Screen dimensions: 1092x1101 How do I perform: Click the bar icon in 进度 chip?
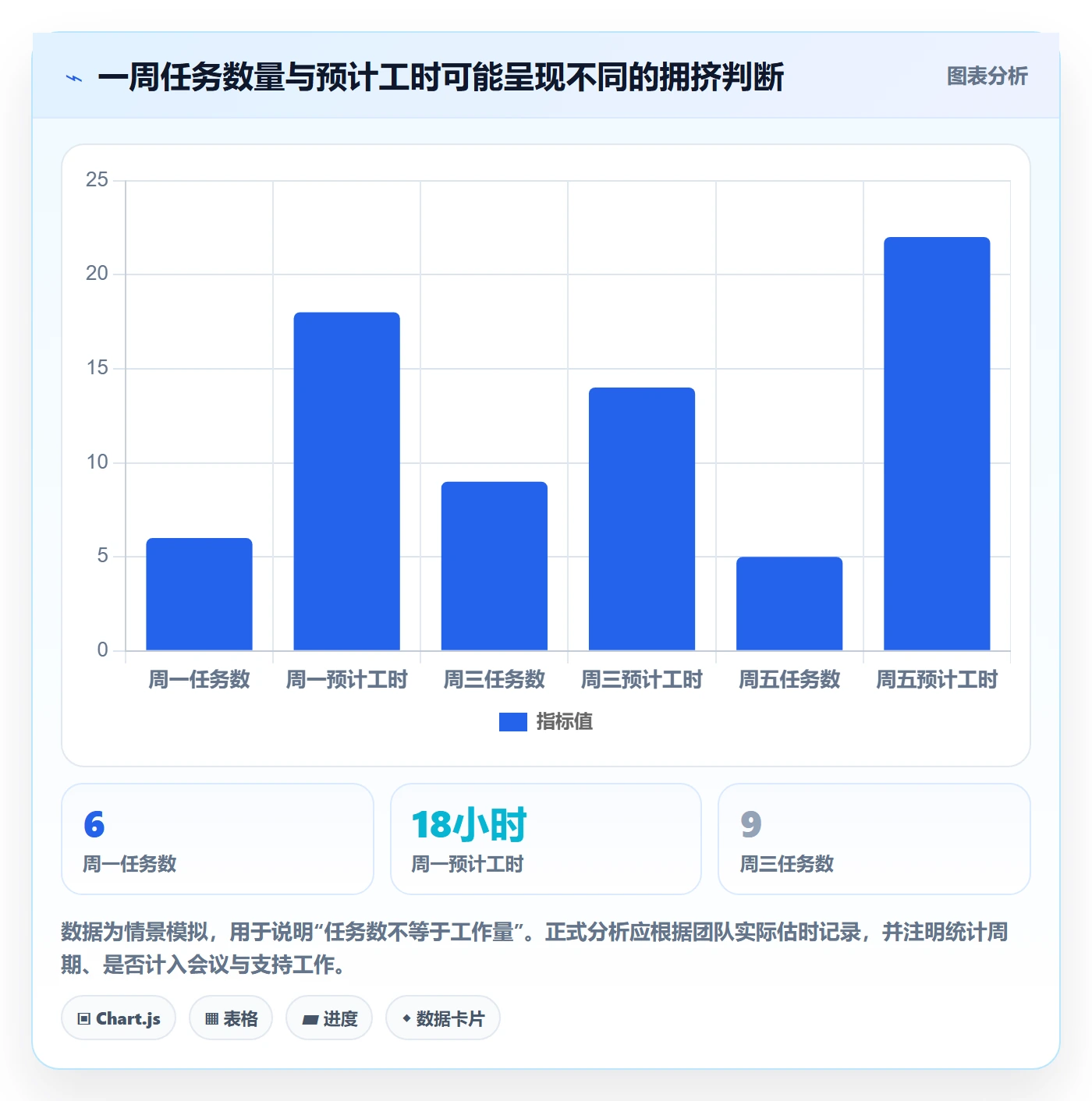(x=310, y=1019)
